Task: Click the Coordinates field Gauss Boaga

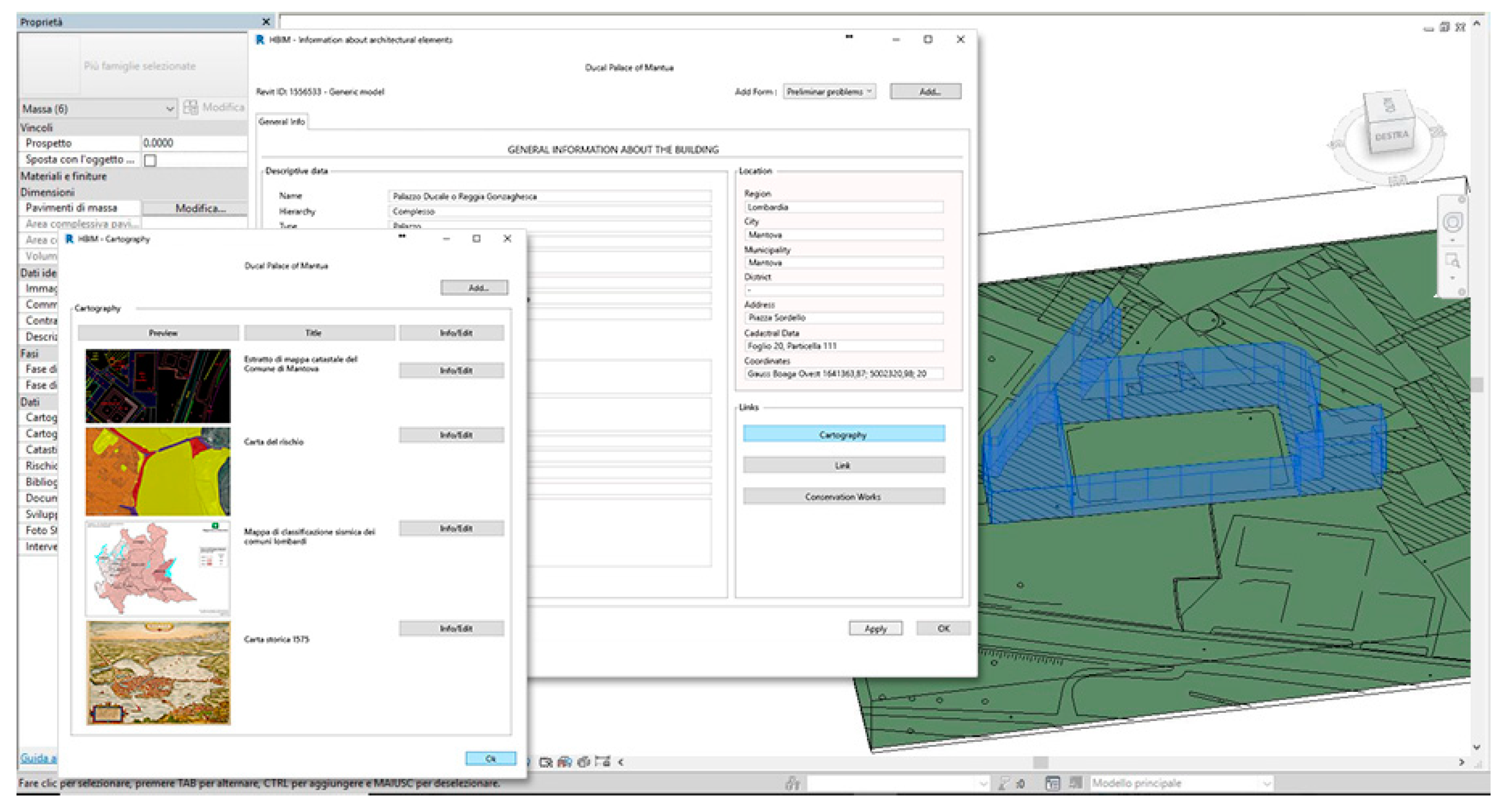Action: (843, 374)
